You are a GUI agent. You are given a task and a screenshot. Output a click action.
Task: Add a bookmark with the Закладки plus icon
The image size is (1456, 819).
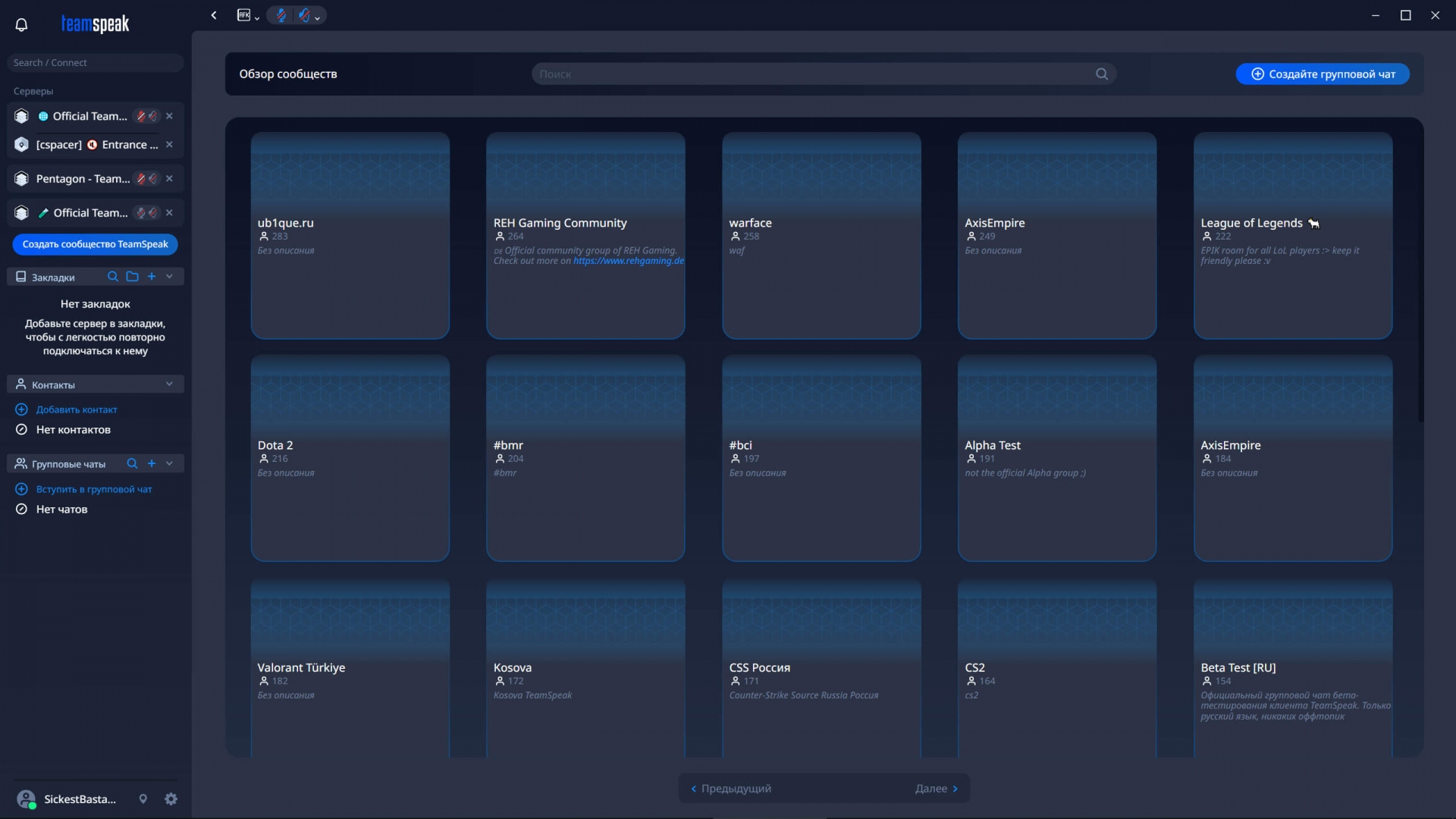coord(152,277)
